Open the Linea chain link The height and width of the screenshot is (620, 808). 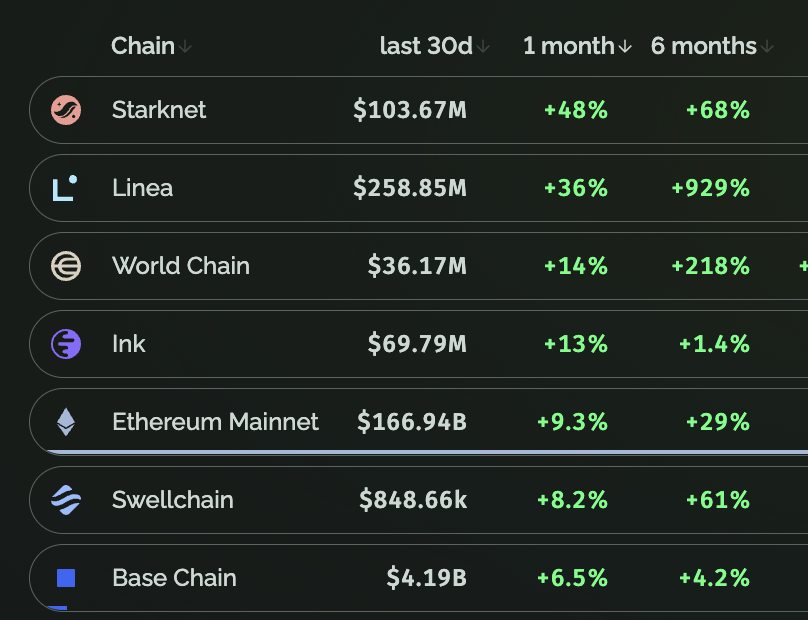[x=142, y=188]
